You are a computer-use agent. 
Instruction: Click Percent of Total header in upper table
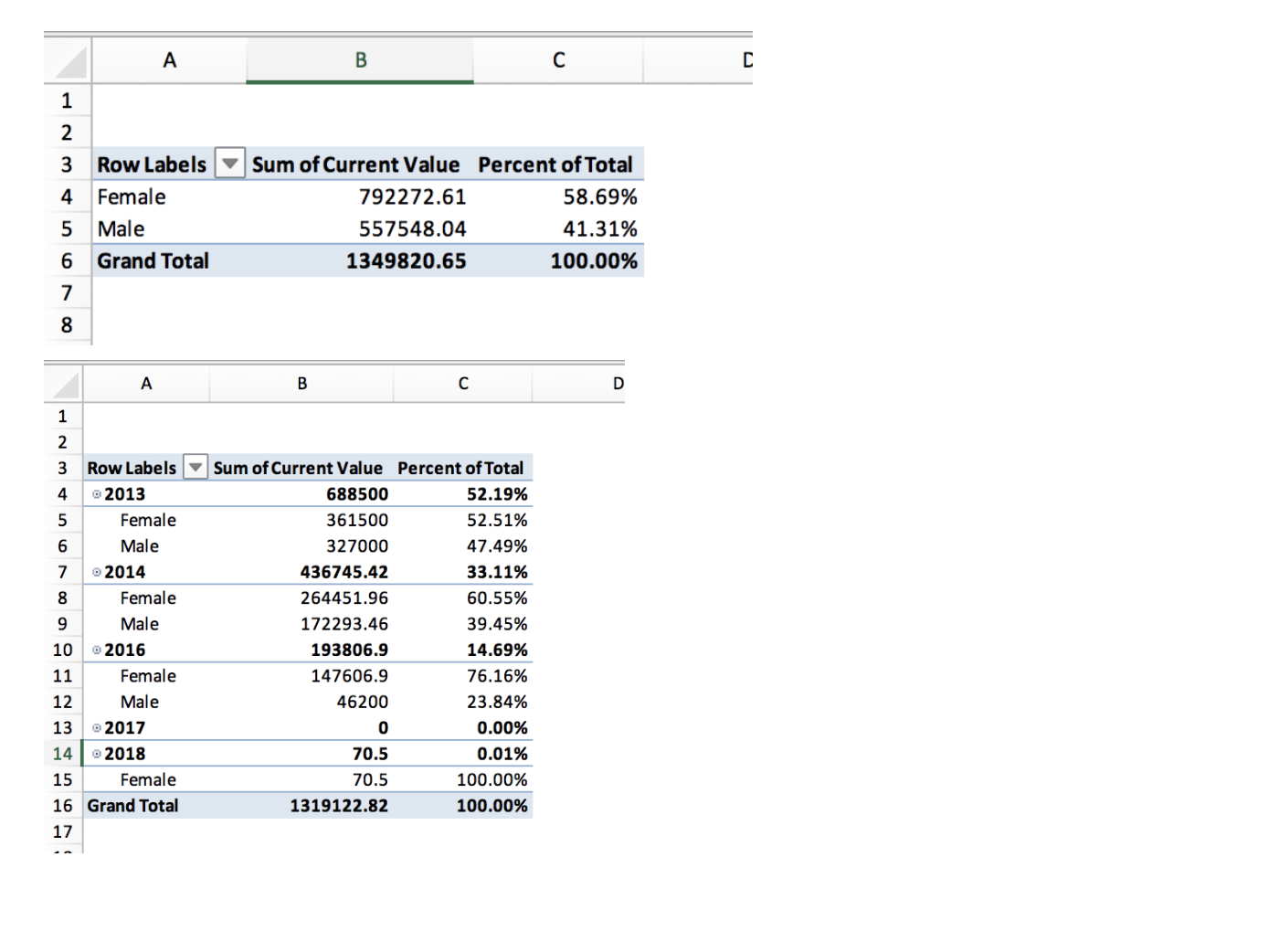point(555,164)
